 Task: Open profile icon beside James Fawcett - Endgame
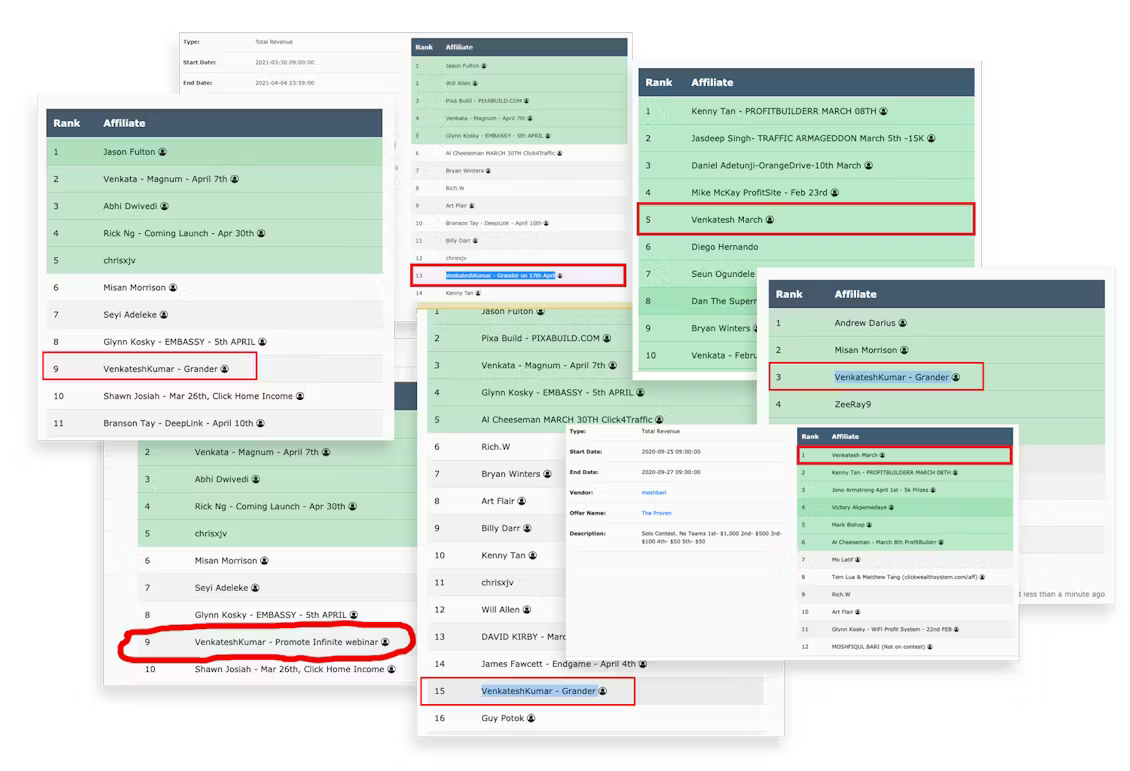tap(643, 664)
